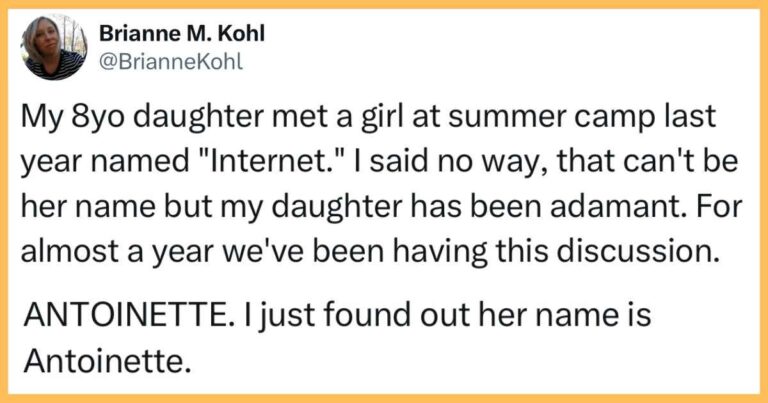This screenshot has height=403, width=768.
Task: Click the final word "Antoinette." in the tweet
Action: (x=107, y=361)
